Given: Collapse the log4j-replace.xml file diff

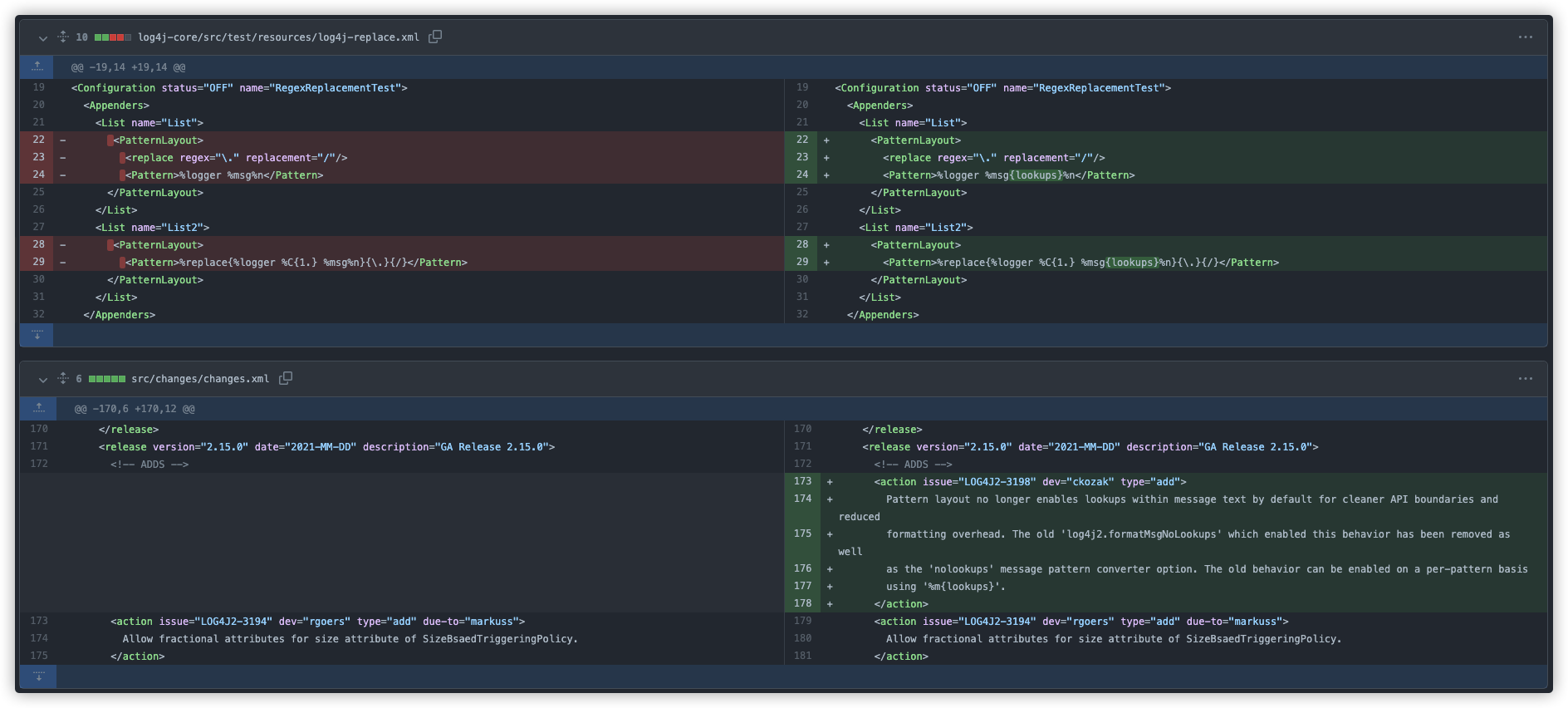Looking at the screenshot, I should (x=42, y=37).
